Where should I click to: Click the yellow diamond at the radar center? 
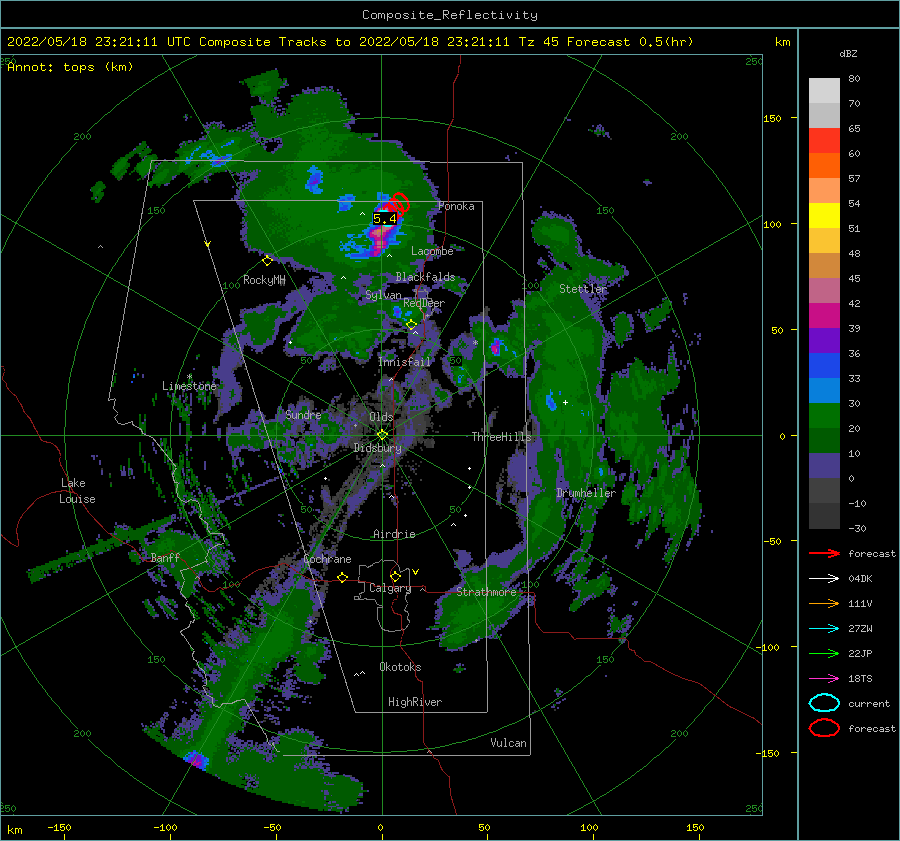pyautogui.click(x=382, y=435)
